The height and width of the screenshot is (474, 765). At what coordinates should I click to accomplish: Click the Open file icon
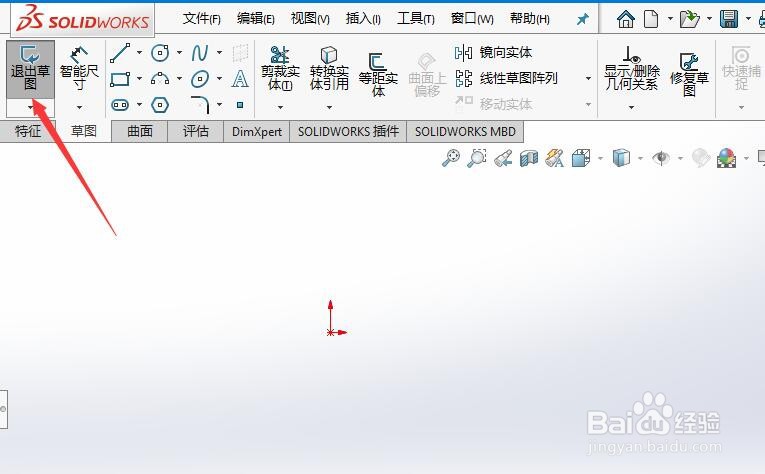pos(689,19)
